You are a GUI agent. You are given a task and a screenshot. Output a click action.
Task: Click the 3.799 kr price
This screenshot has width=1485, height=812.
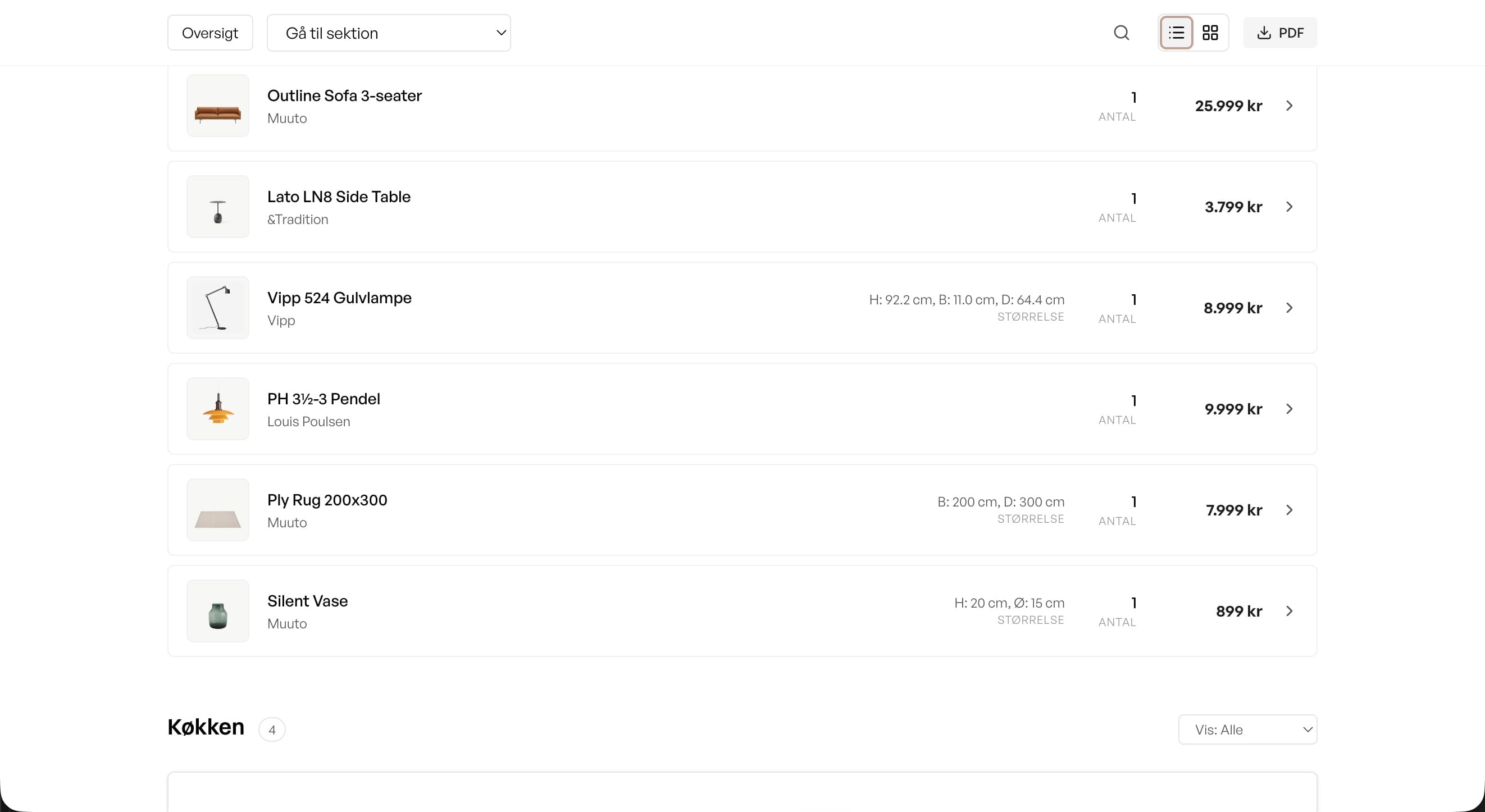tap(1233, 207)
